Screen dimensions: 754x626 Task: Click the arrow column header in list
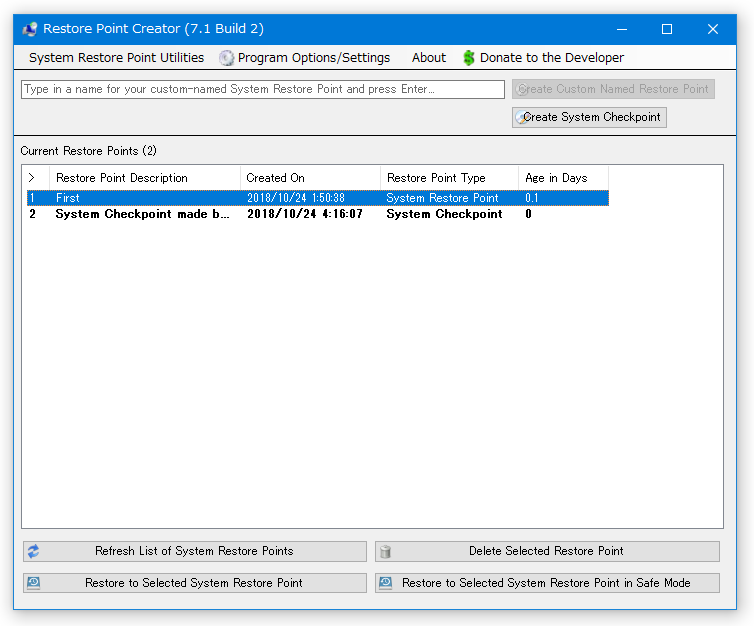[36, 178]
